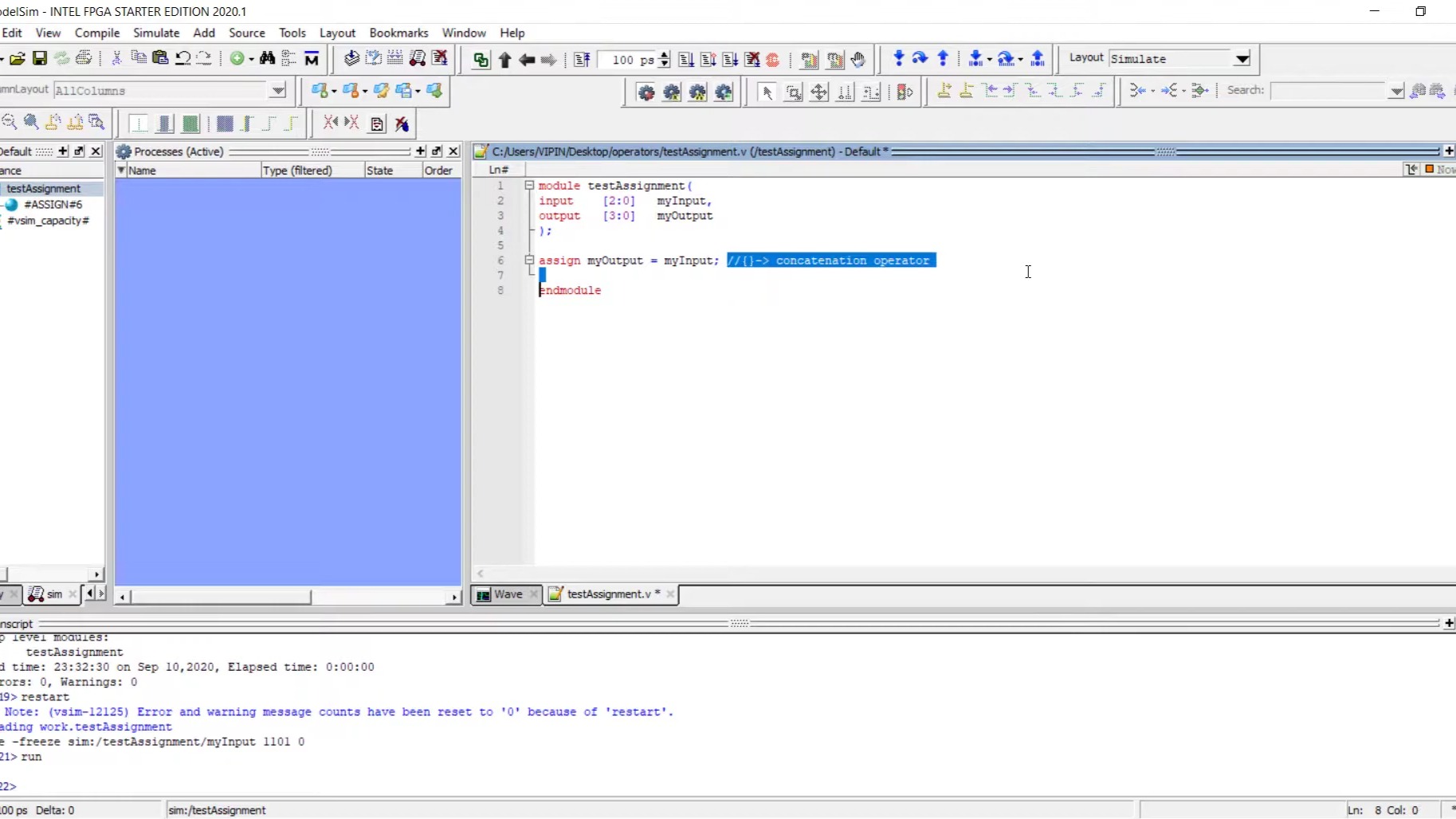Screen dimensions: 1456x819
Task: Click the green Add plus icon
Action: point(237,59)
